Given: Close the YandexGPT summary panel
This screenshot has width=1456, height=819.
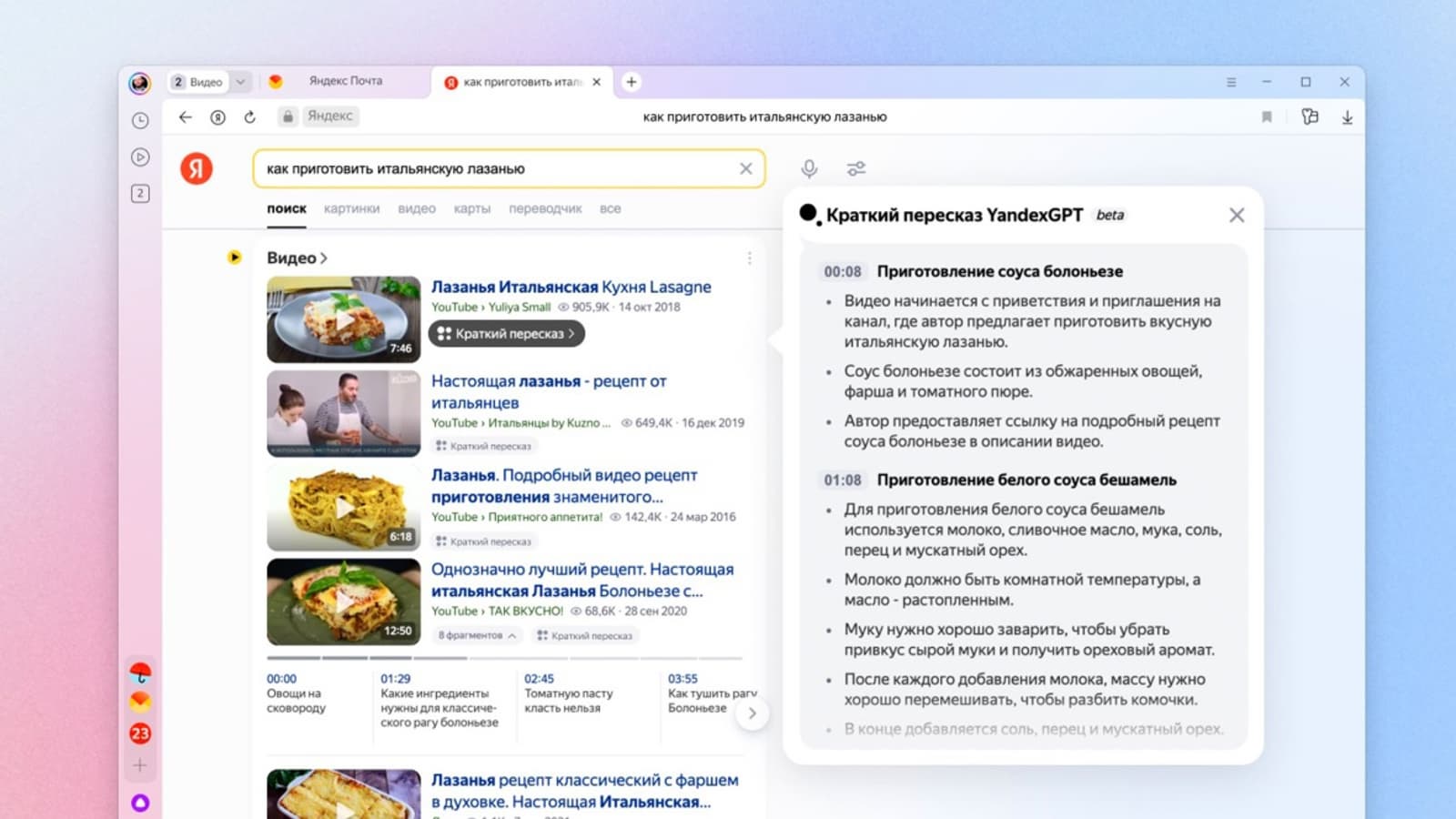Looking at the screenshot, I should (x=1237, y=216).
